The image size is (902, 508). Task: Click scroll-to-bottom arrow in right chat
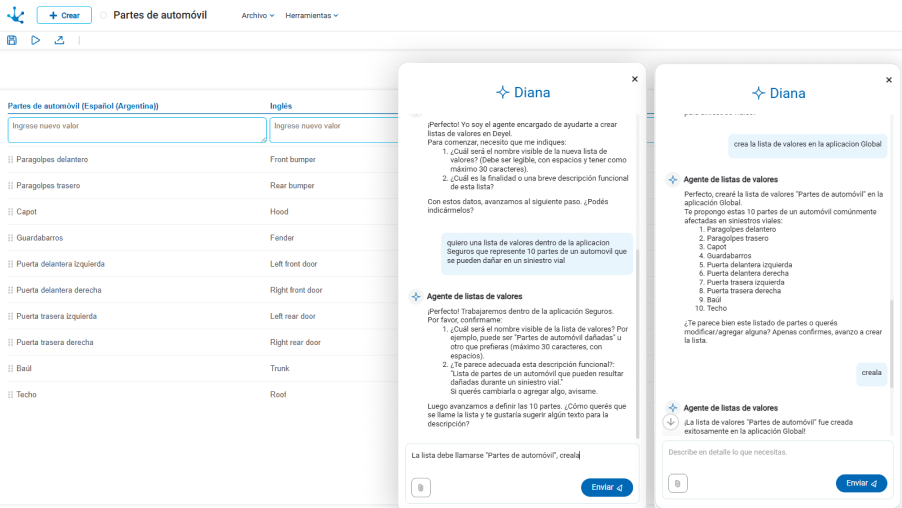click(x=671, y=422)
